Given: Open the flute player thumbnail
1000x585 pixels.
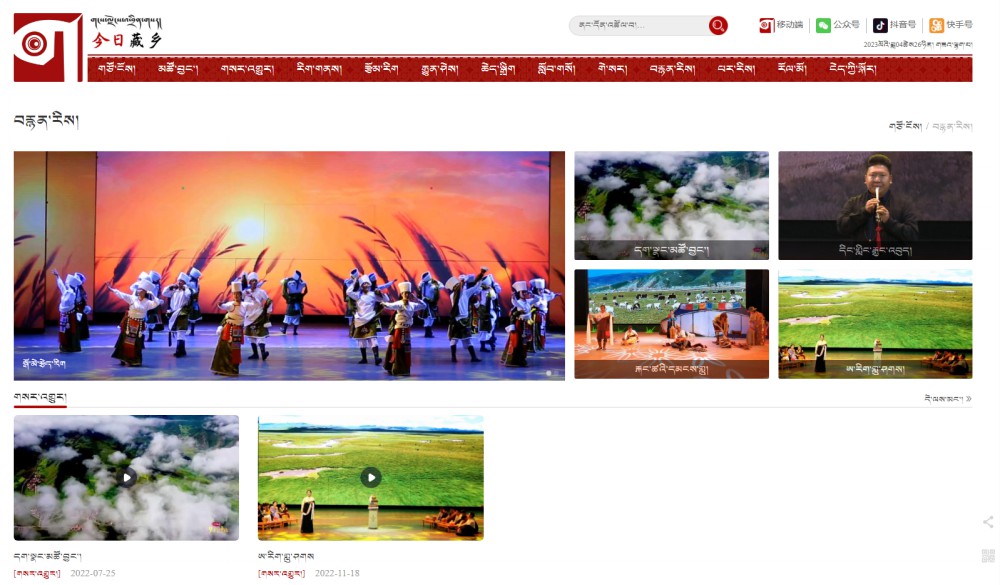Looking at the screenshot, I should pos(875,205).
